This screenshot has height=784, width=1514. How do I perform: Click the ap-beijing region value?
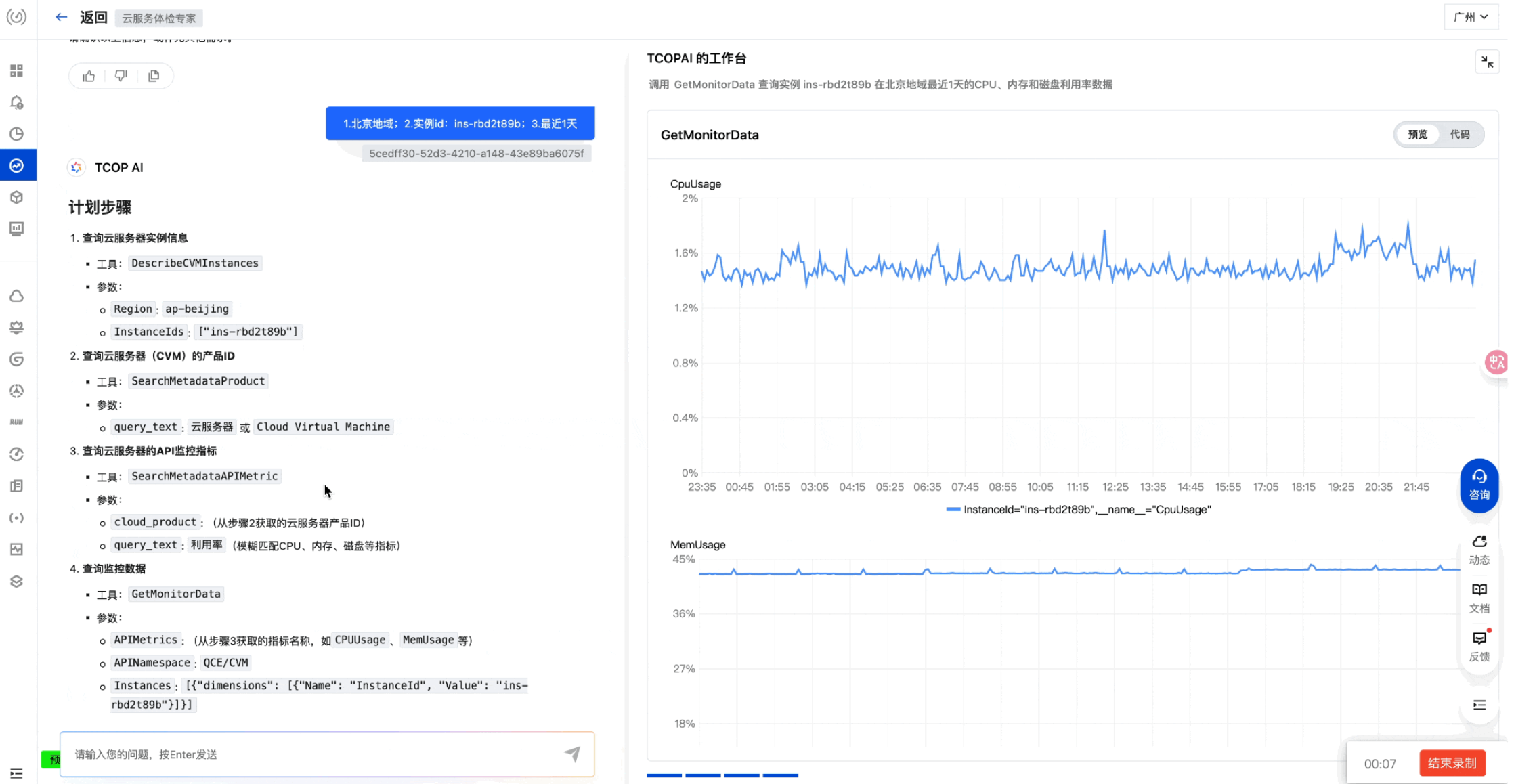pyautogui.click(x=197, y=309)
